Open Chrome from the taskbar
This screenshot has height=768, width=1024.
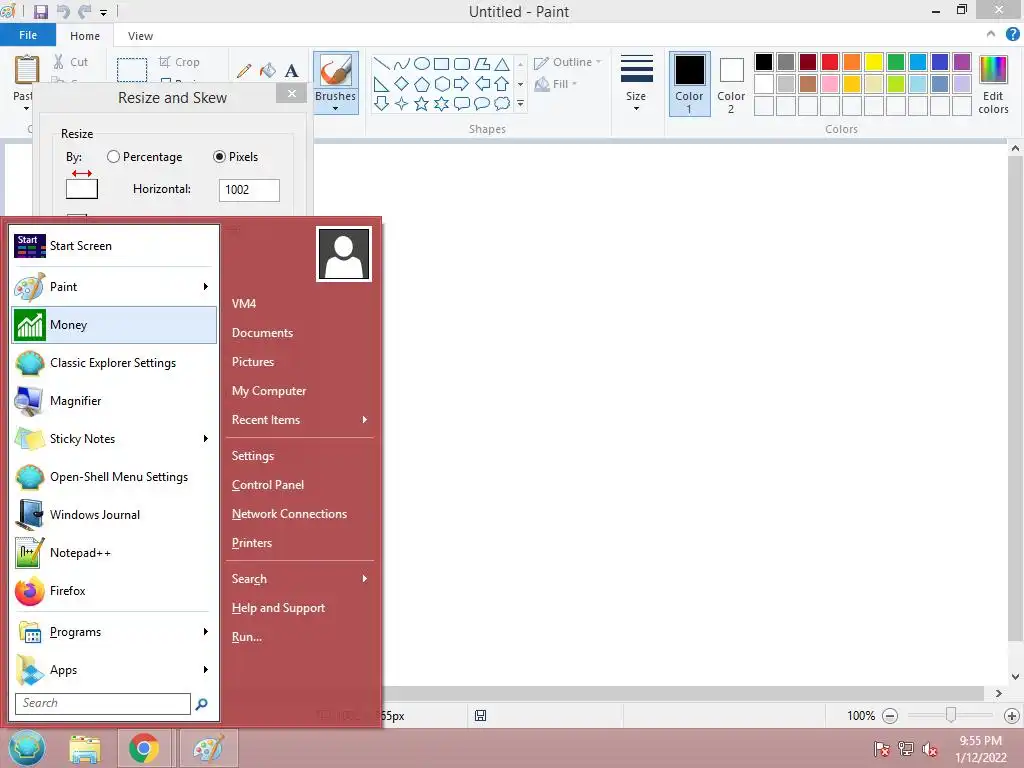point(144,748)
